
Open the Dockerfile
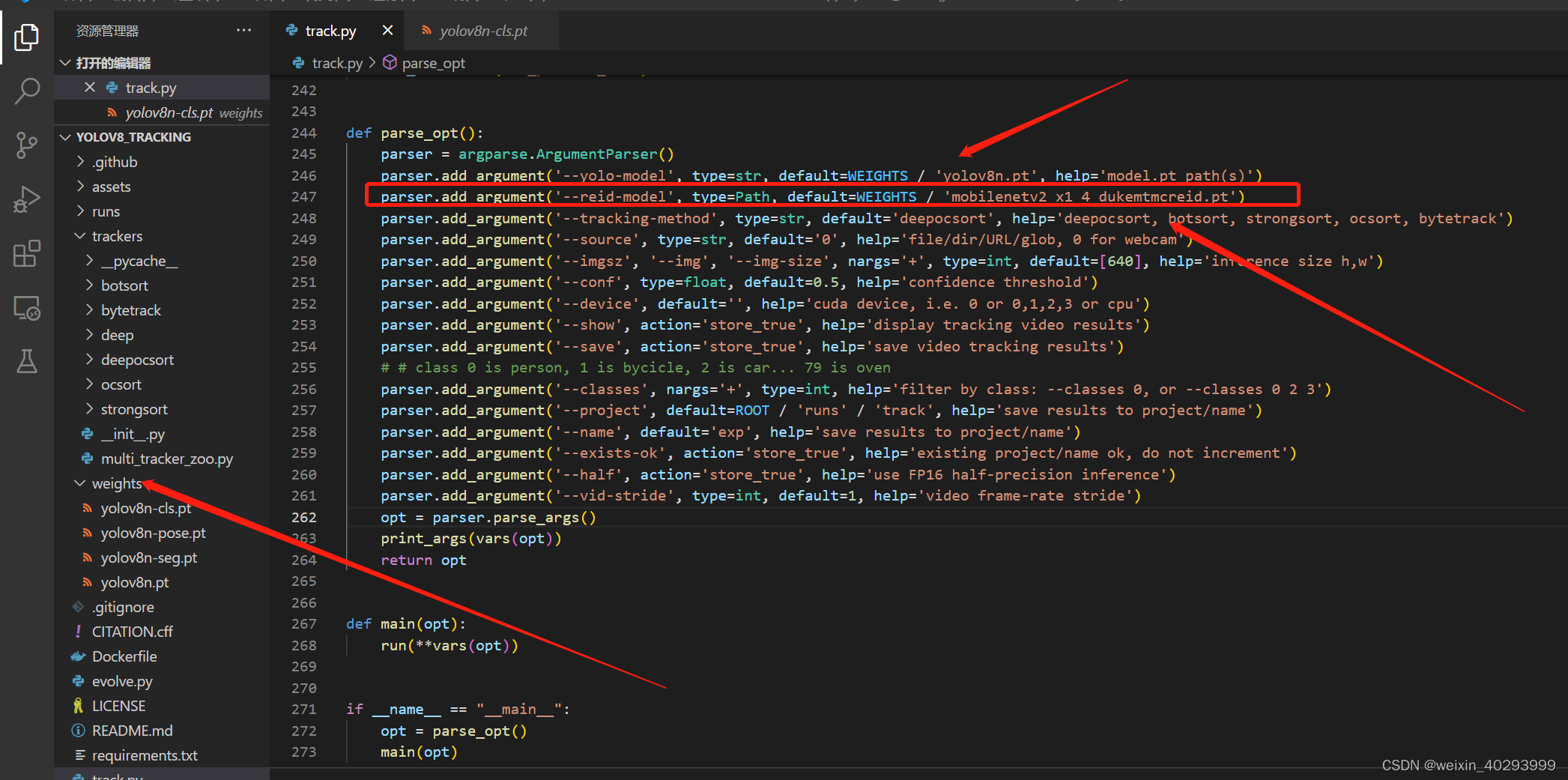[x=124, y=656]
